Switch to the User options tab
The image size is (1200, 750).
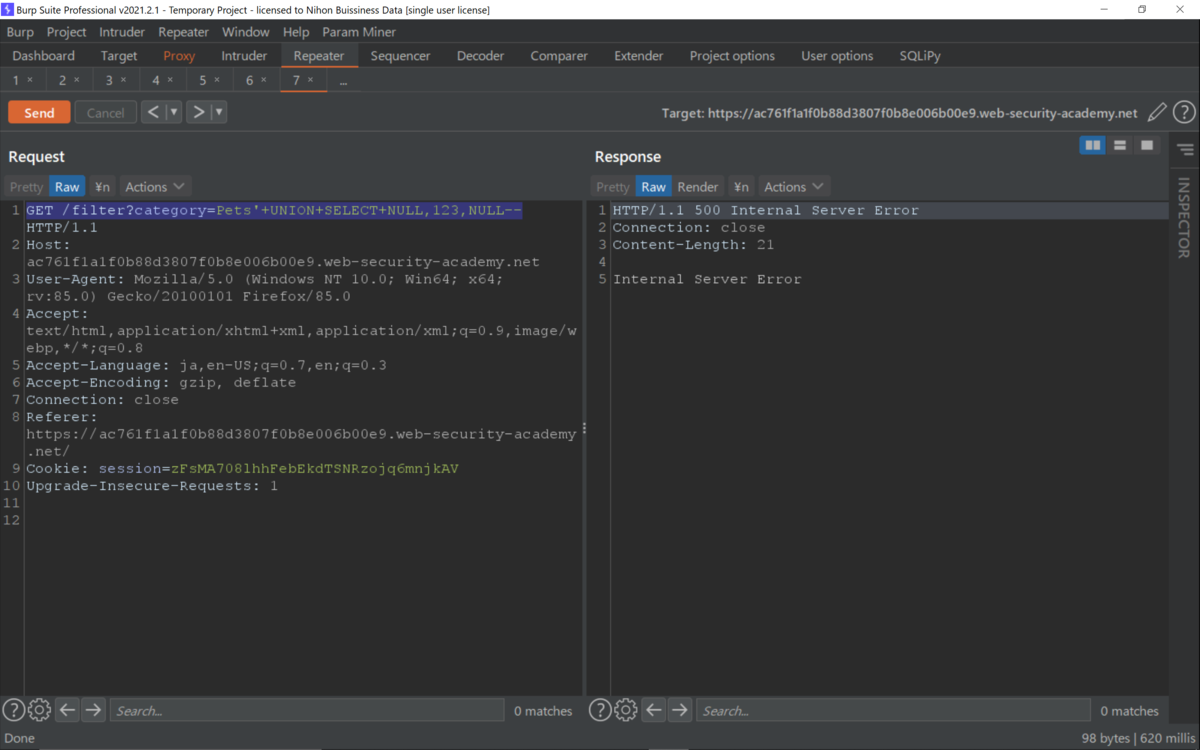tap(837, 56)
